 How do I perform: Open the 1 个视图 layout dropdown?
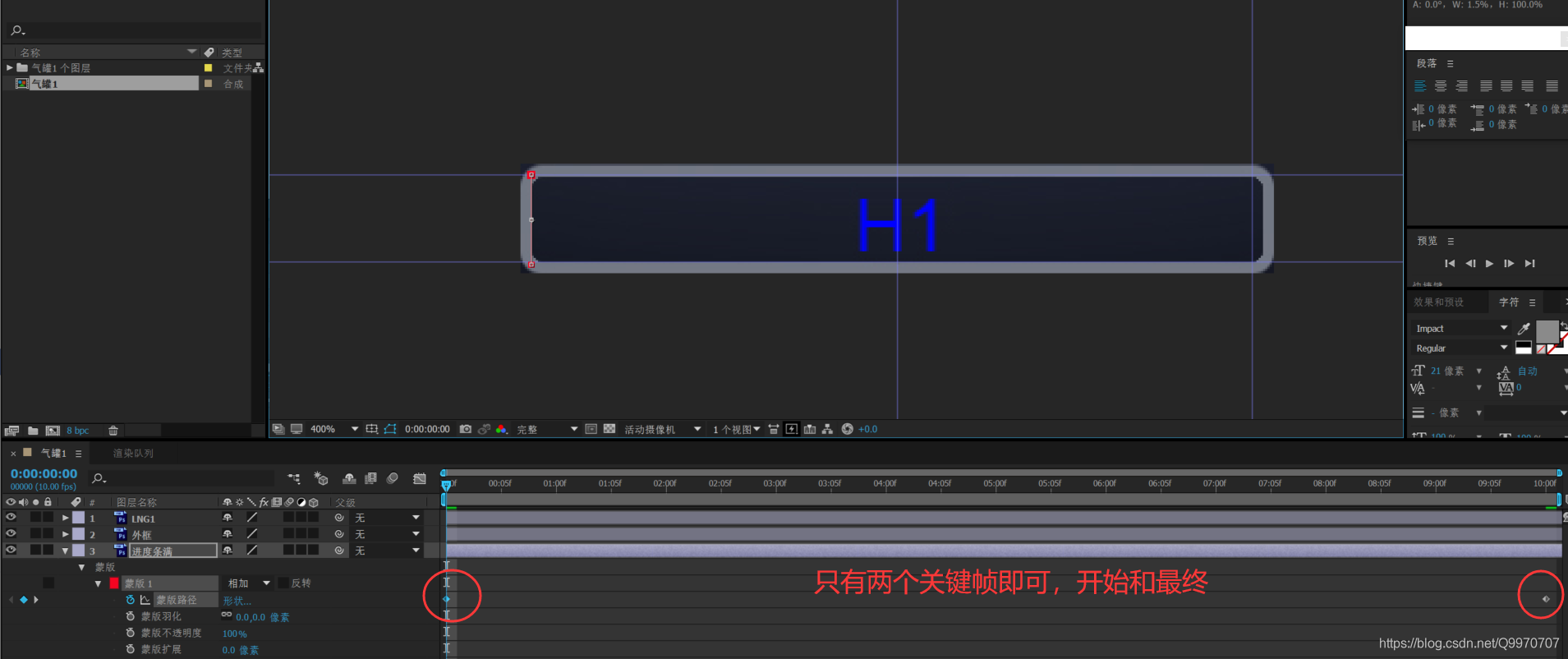(x=736, y=429)
